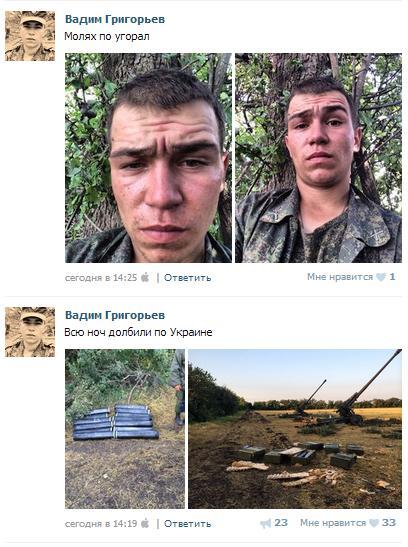
Task: Click Ответить under second post
Action: (188, 524)
